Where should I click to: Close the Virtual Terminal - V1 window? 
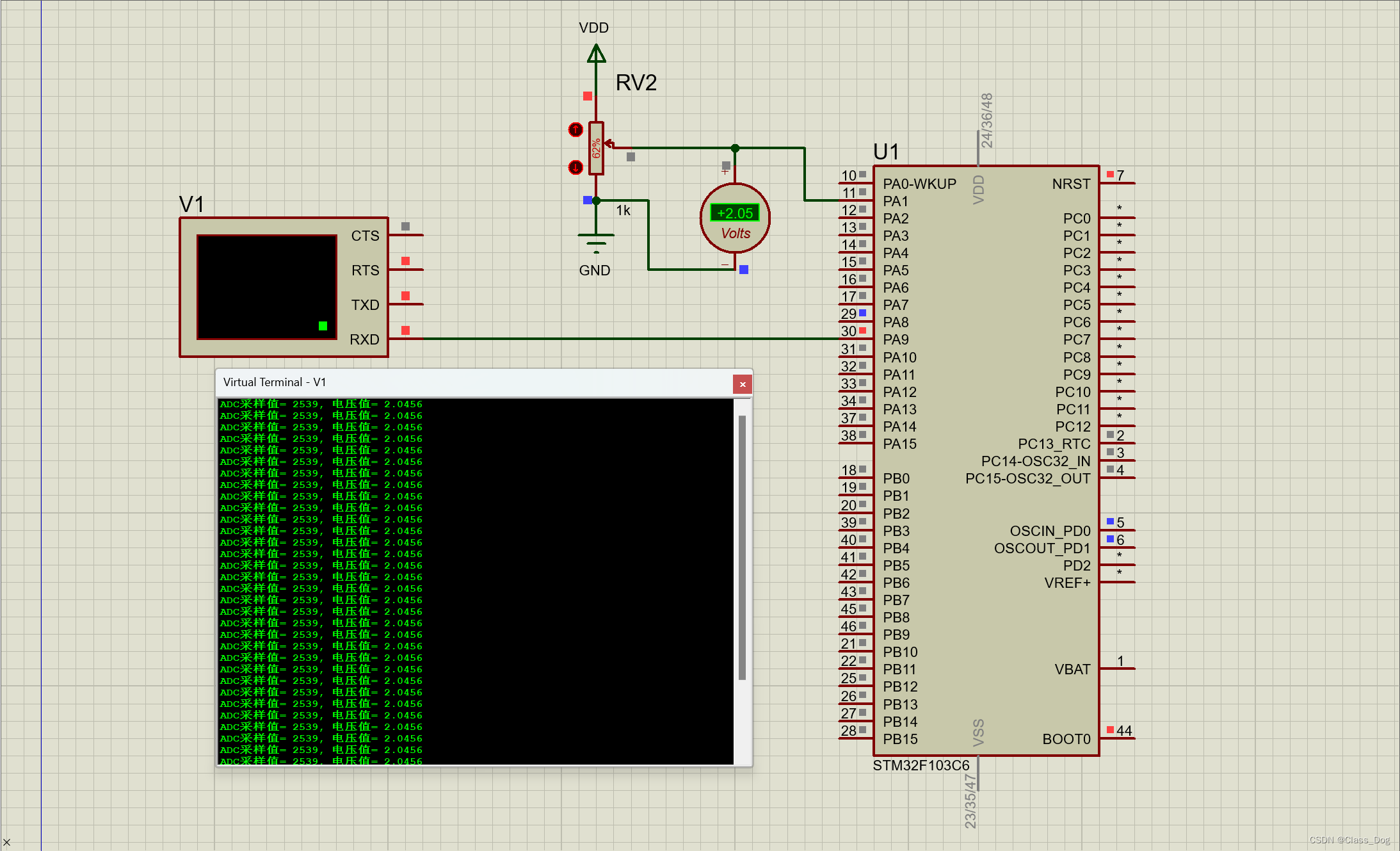(x=743, y=384)
